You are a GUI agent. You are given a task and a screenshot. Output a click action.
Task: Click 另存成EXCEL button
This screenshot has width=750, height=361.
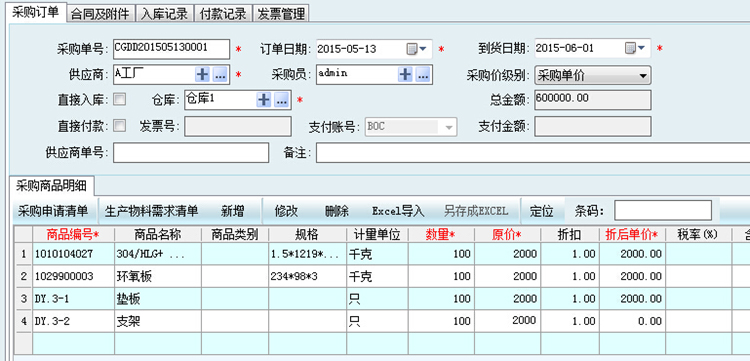coord(475,211)
